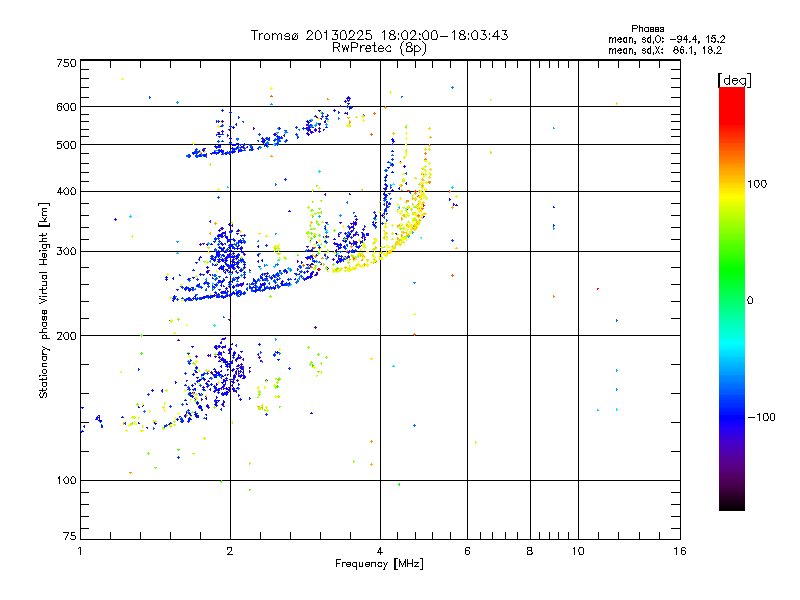This screenshot has width=800, height=600.
Task: Click the 'Frequency [MHz]' axis label
Action: [x=379, y=564]
